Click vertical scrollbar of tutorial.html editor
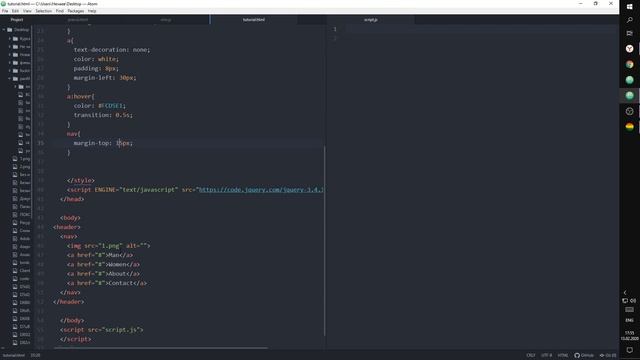The height and width of the screenshot is (360, 640). point(324,241)
